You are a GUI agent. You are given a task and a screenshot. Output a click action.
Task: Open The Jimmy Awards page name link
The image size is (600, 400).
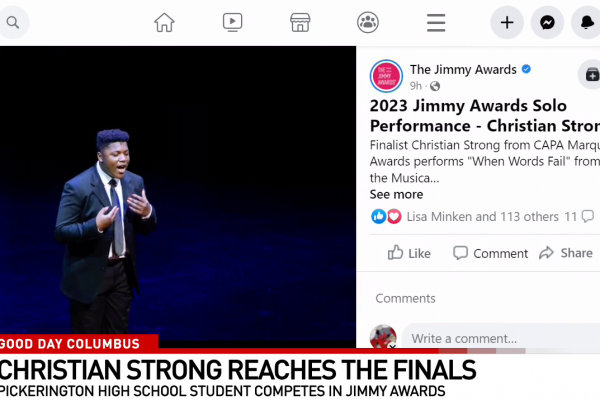pos(463,69)
